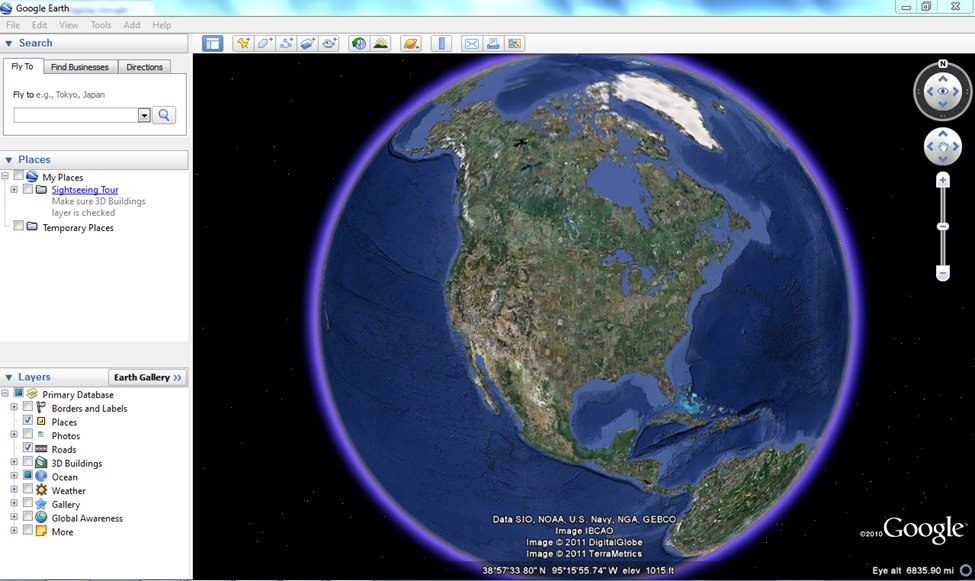Open the Fly to history dropdown arrow
The height and width of the screenshot is (581, 975).
click(144, 115)
